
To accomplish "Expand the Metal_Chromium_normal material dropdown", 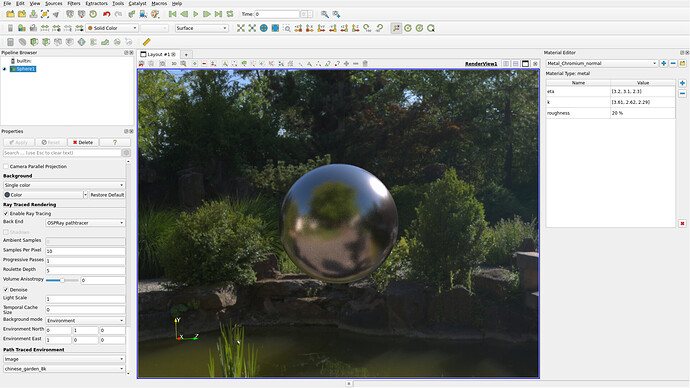I will [x=602, y=63].
